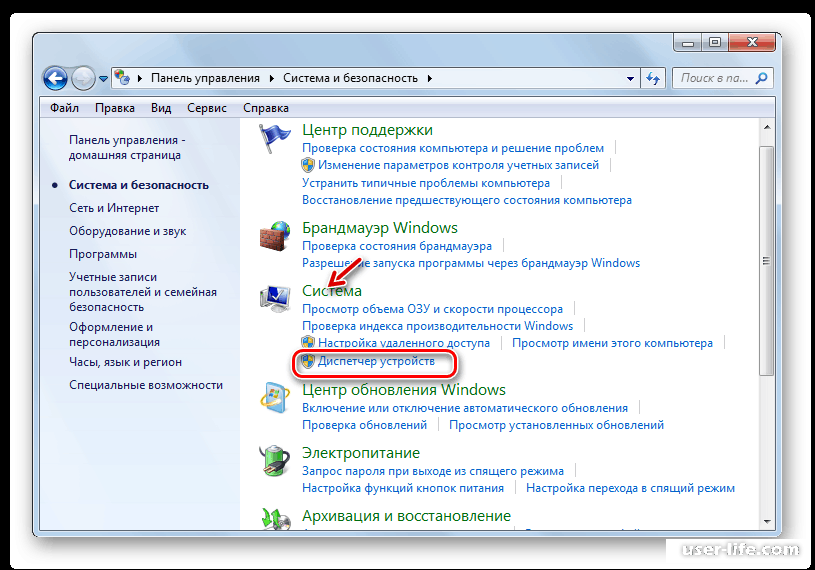Viewport: 815px width, 570px height.
Task: Click shield icon beside Изменение параметров контроля
Action: click(x=308, y=165)
